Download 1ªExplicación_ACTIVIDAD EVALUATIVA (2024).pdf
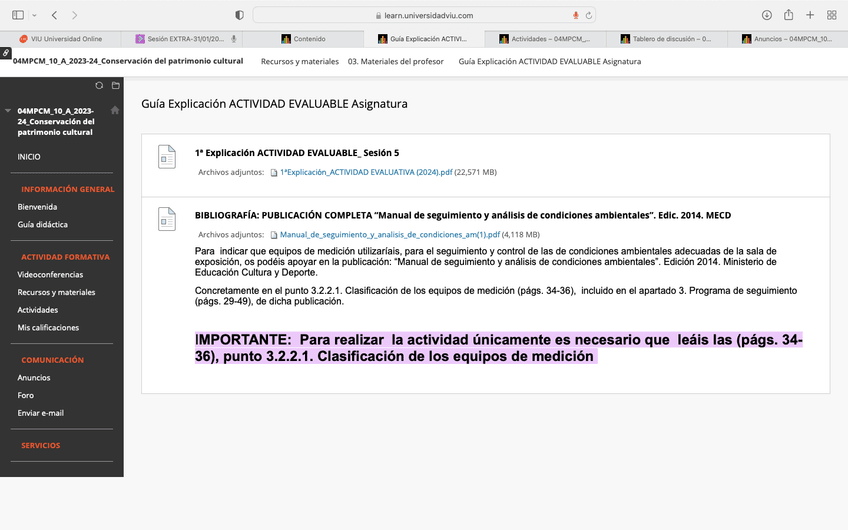 tap(366, 173)
